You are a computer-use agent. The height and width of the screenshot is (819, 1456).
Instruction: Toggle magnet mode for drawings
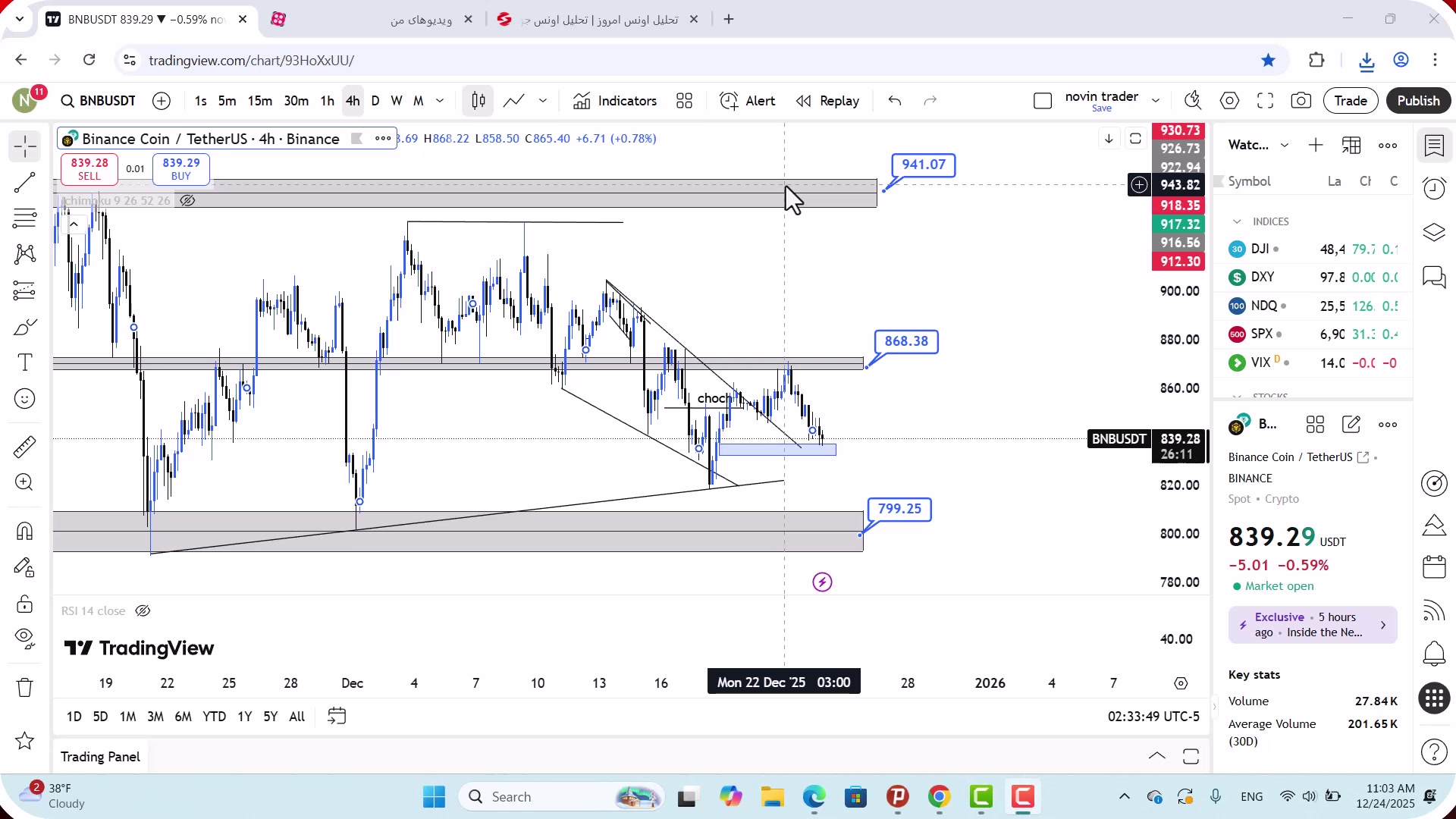coord(25,531)
